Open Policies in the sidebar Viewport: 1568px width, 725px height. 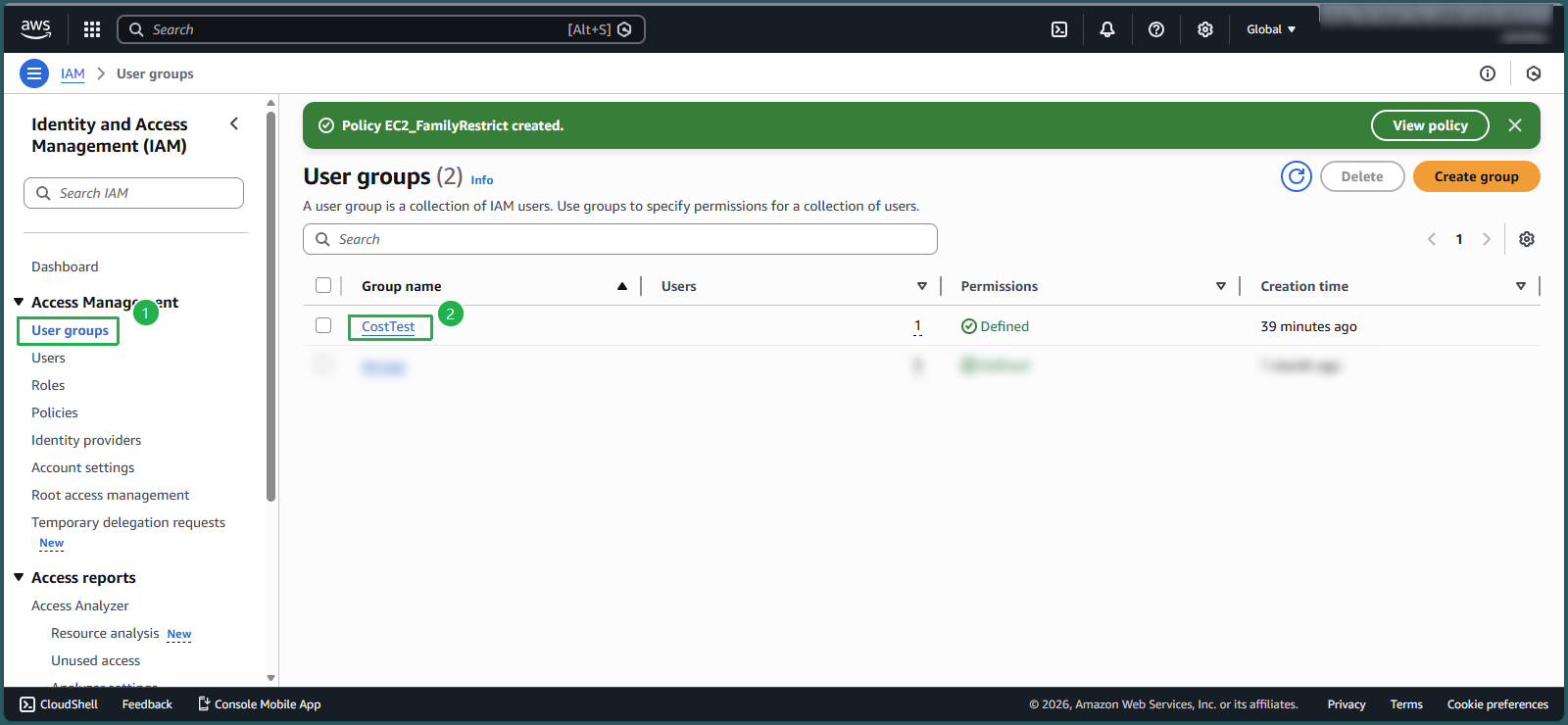coord(55,412)
